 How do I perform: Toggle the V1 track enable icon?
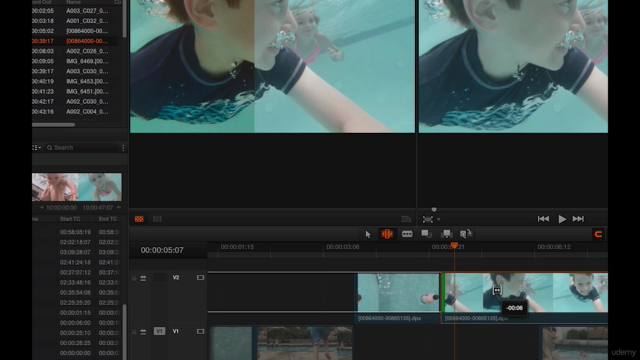(200, 331)
